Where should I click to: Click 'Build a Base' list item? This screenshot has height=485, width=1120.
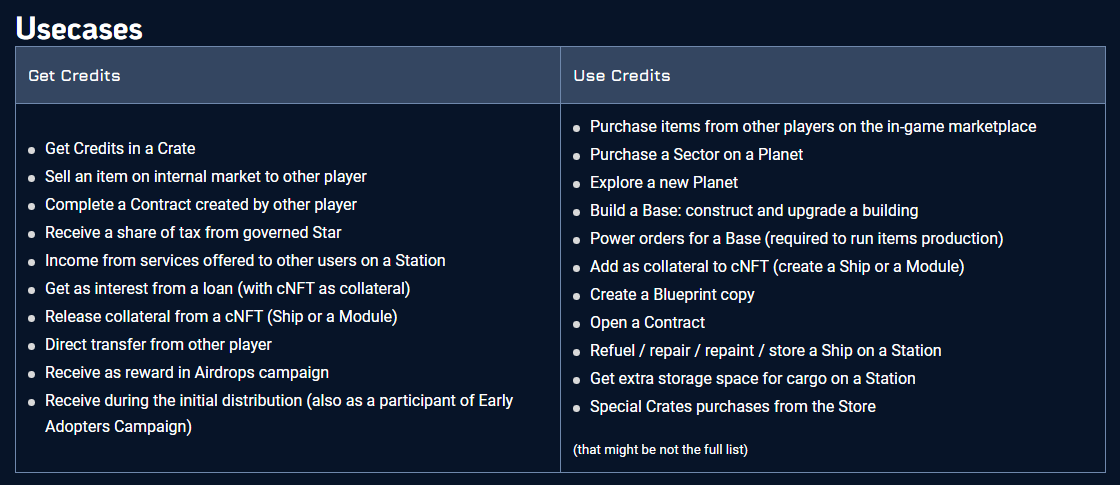[x=754, y=211]
